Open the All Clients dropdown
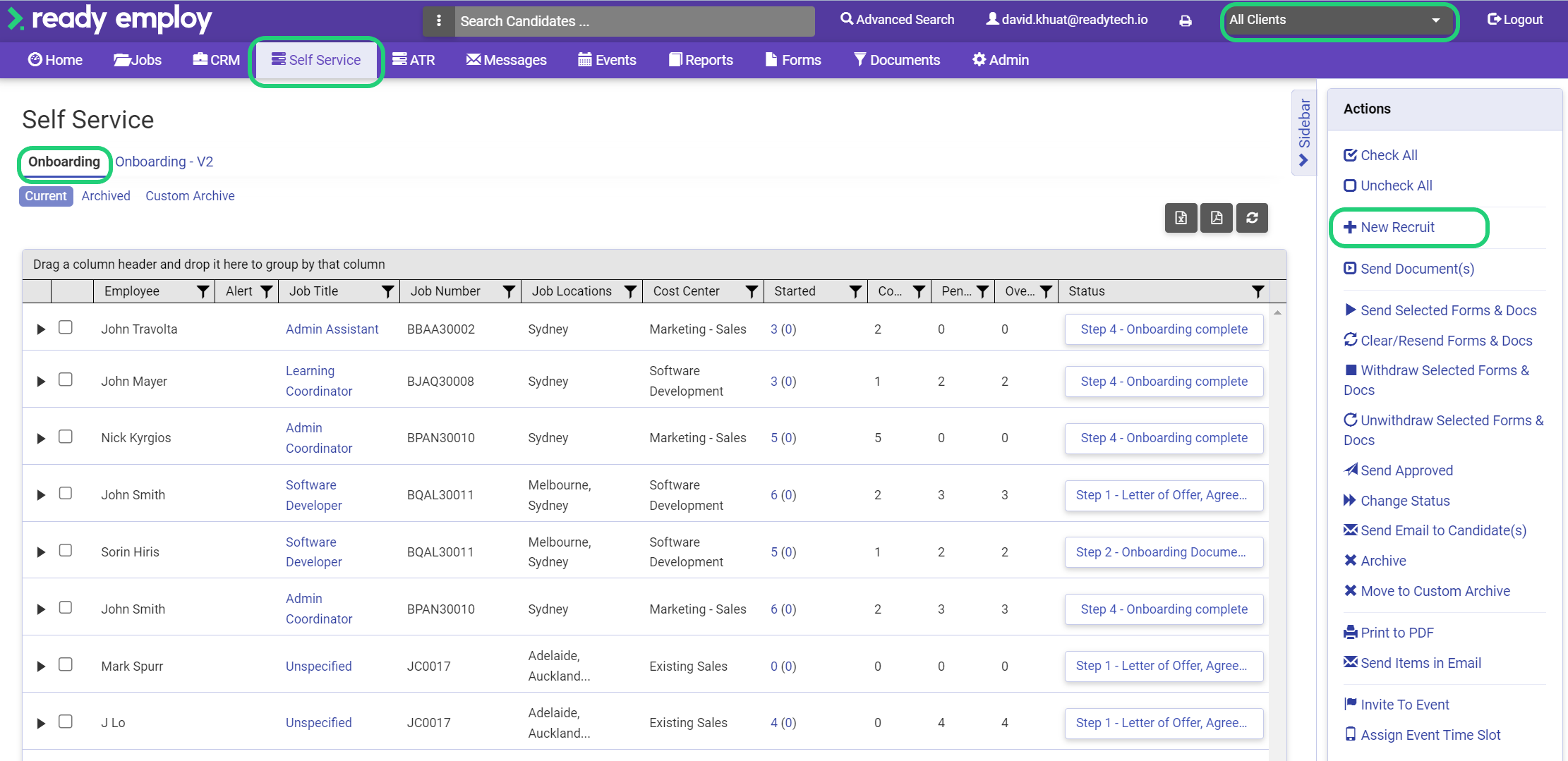The image size is (1568, 761). tap(1339, 20)
